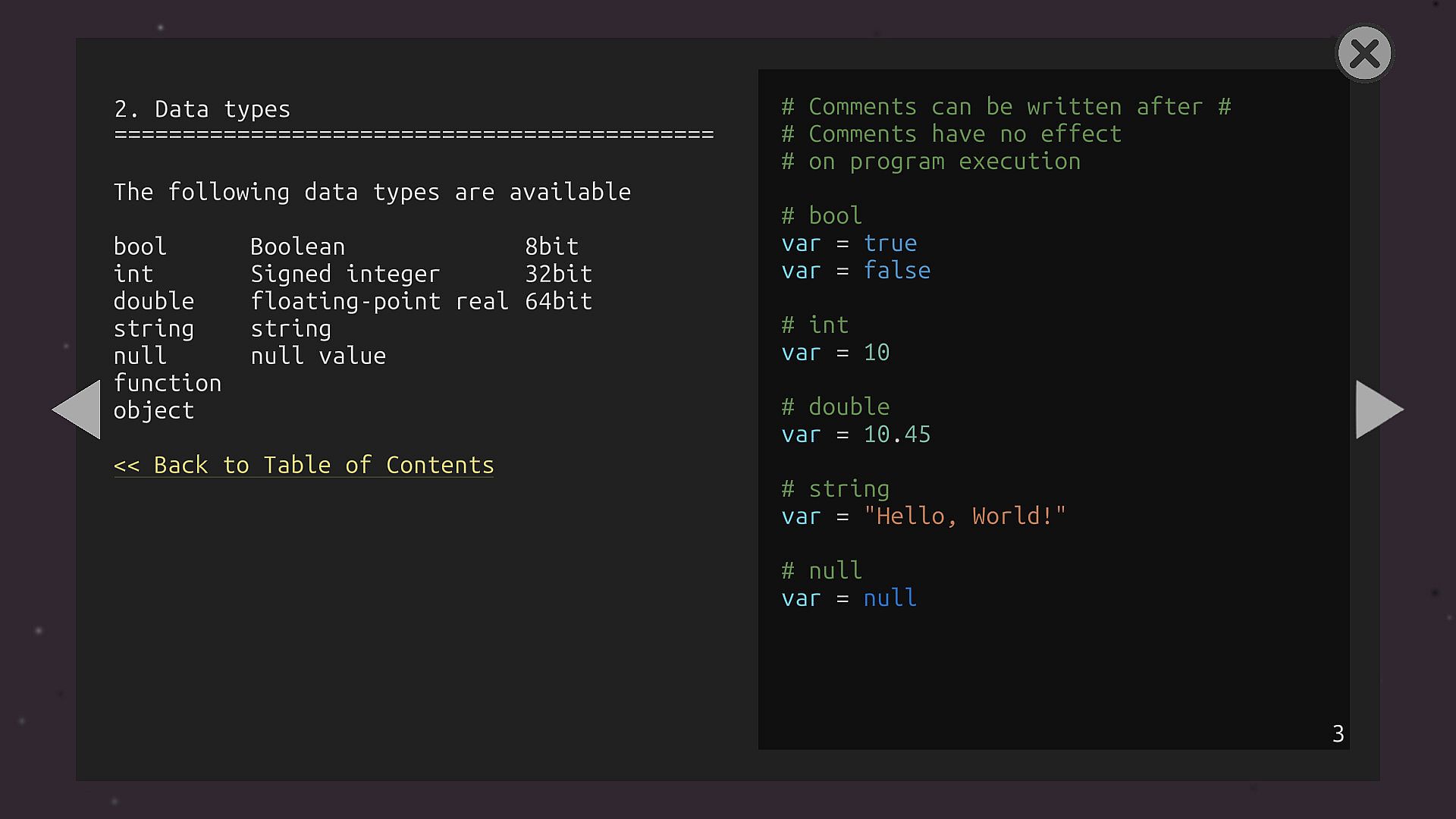Click the "var = false" code line
This screenshot has height=819, width=1456.
tap(856, 271)
